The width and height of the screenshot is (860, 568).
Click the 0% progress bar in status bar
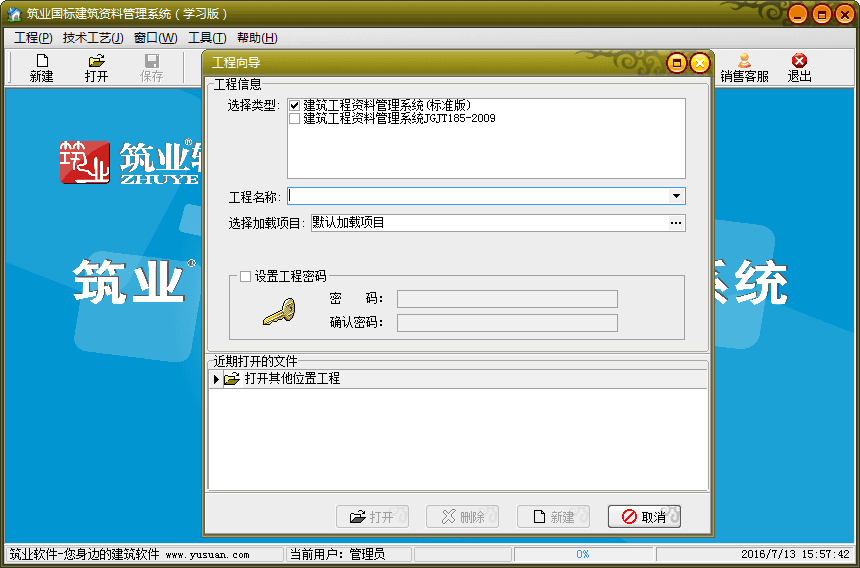583,554
